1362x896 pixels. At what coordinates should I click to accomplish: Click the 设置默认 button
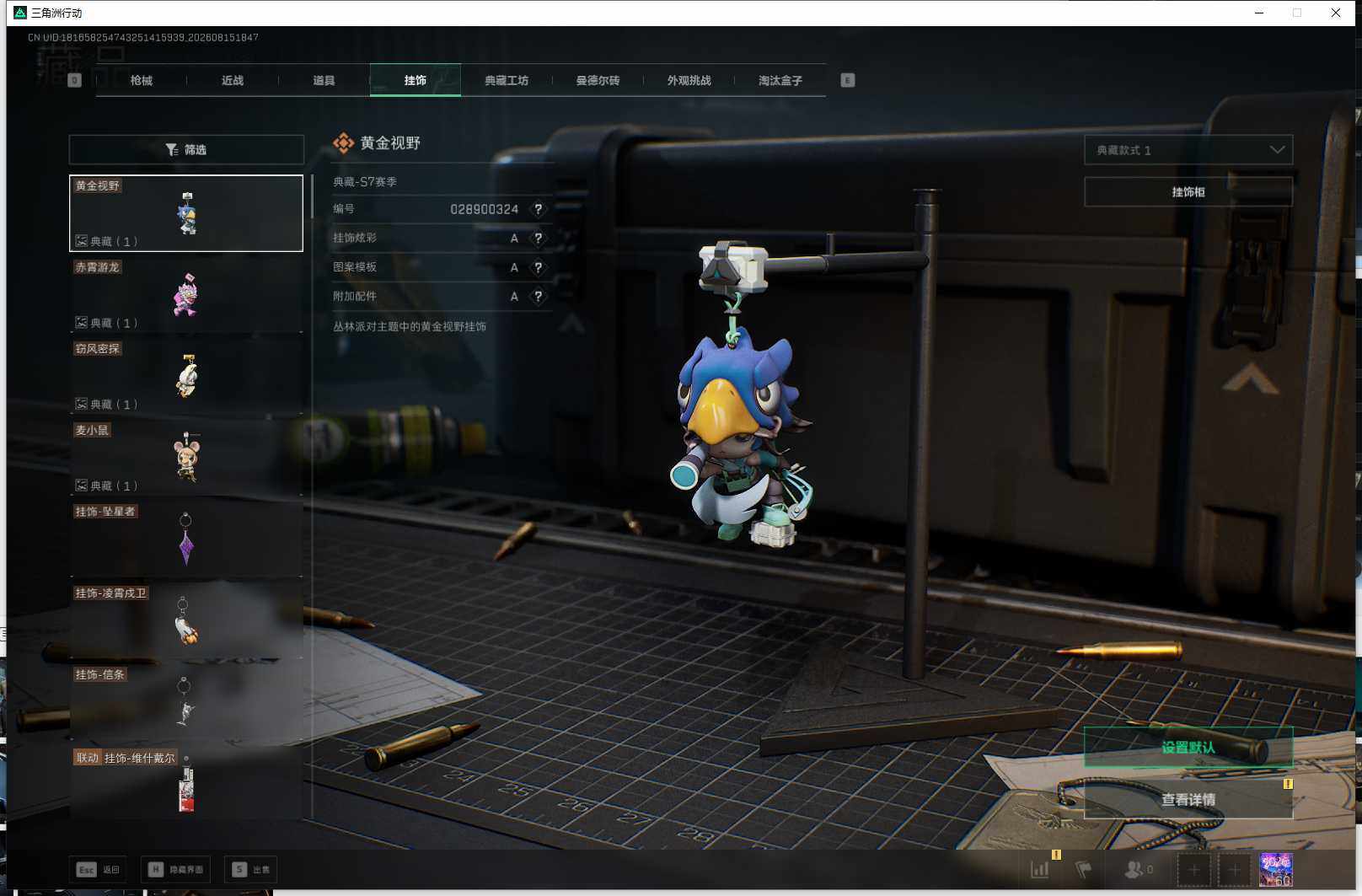coord(1188,748)
